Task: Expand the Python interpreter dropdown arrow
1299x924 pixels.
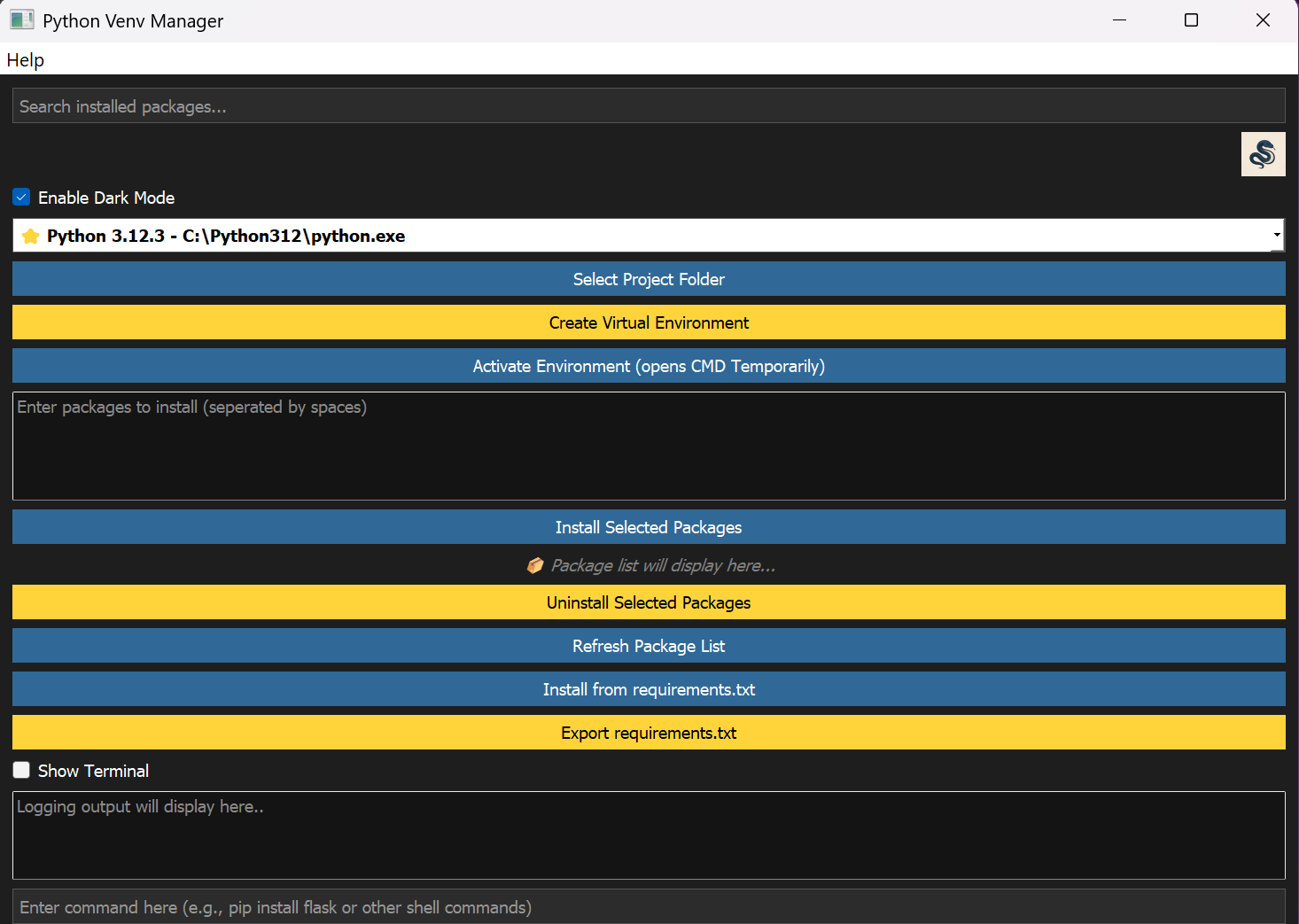Action: 1277,236
